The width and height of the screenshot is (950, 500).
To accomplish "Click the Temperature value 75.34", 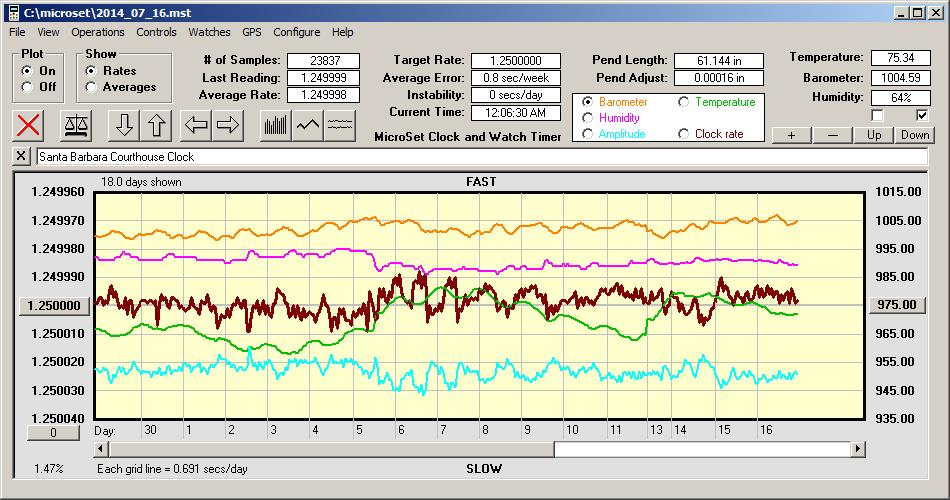I will coord(900,58).
